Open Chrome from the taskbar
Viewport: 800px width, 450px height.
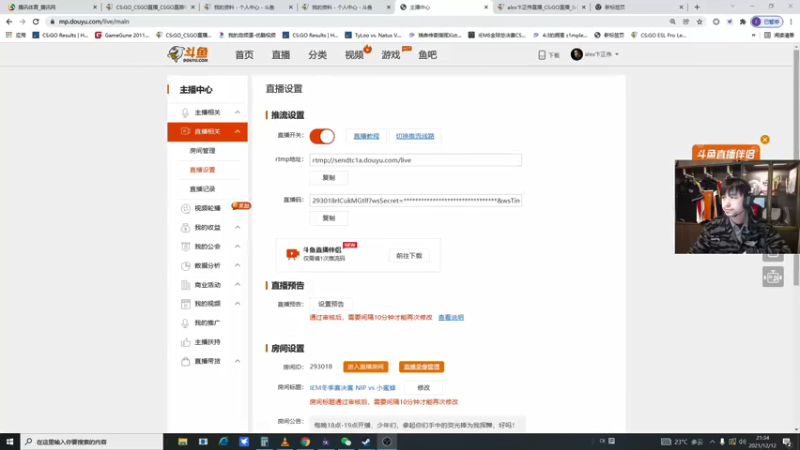coord(305,441)
